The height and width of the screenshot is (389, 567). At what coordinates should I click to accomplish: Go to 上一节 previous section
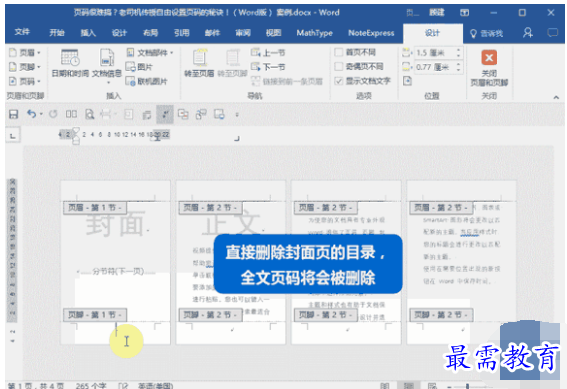pos(268,53)
